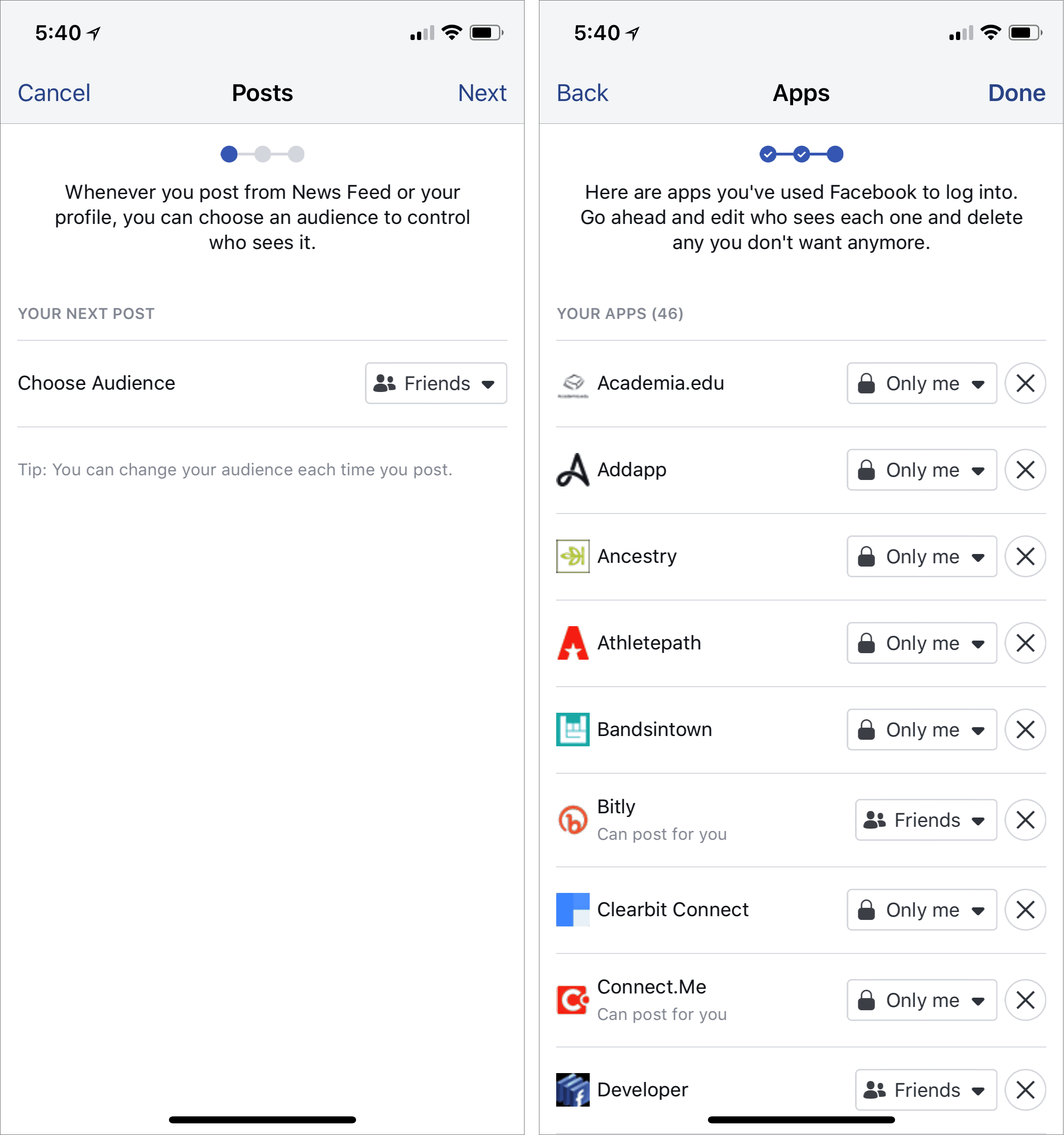Click the Addapp logo icon
The image size is (1064, 1135).
572,471
